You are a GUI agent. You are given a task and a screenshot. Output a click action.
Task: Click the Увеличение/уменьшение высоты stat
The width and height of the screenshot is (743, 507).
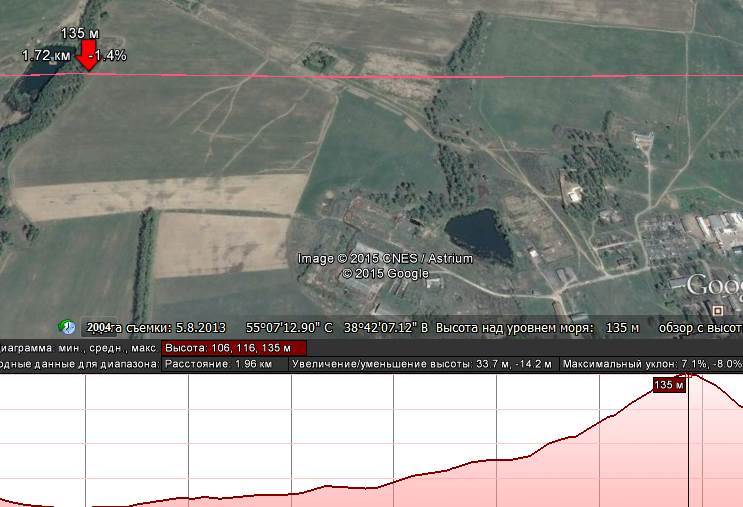[x=424, y=365]
